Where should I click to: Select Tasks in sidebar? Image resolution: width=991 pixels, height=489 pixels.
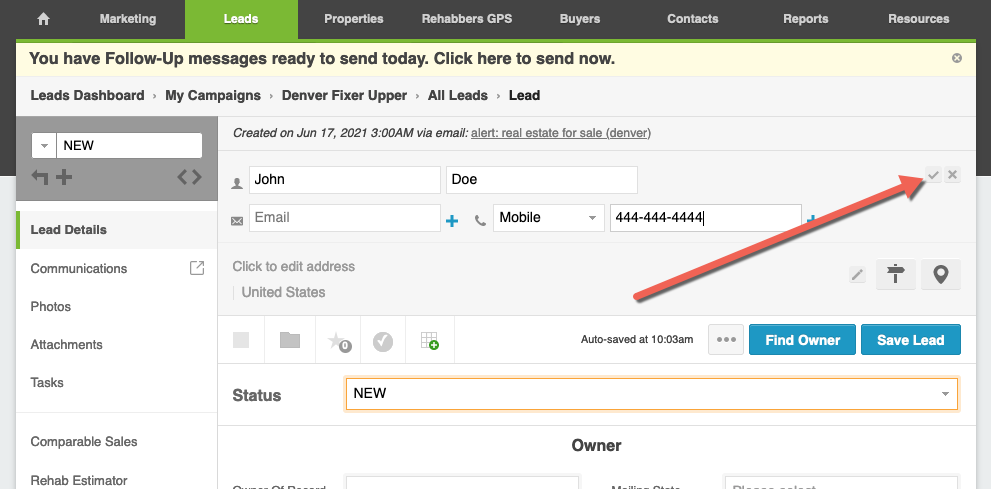coord(47,382)
